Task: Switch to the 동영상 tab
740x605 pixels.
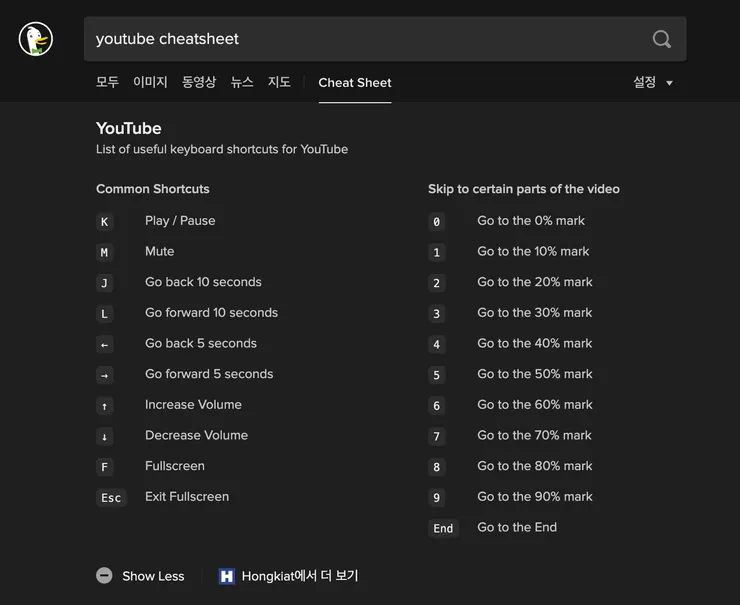Action: coord(199,82)
